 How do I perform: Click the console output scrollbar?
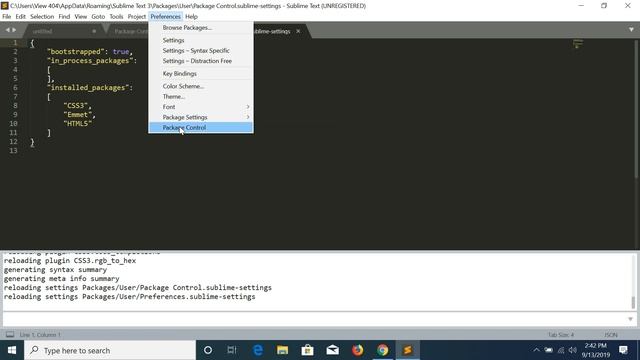(x=633, y=302)
